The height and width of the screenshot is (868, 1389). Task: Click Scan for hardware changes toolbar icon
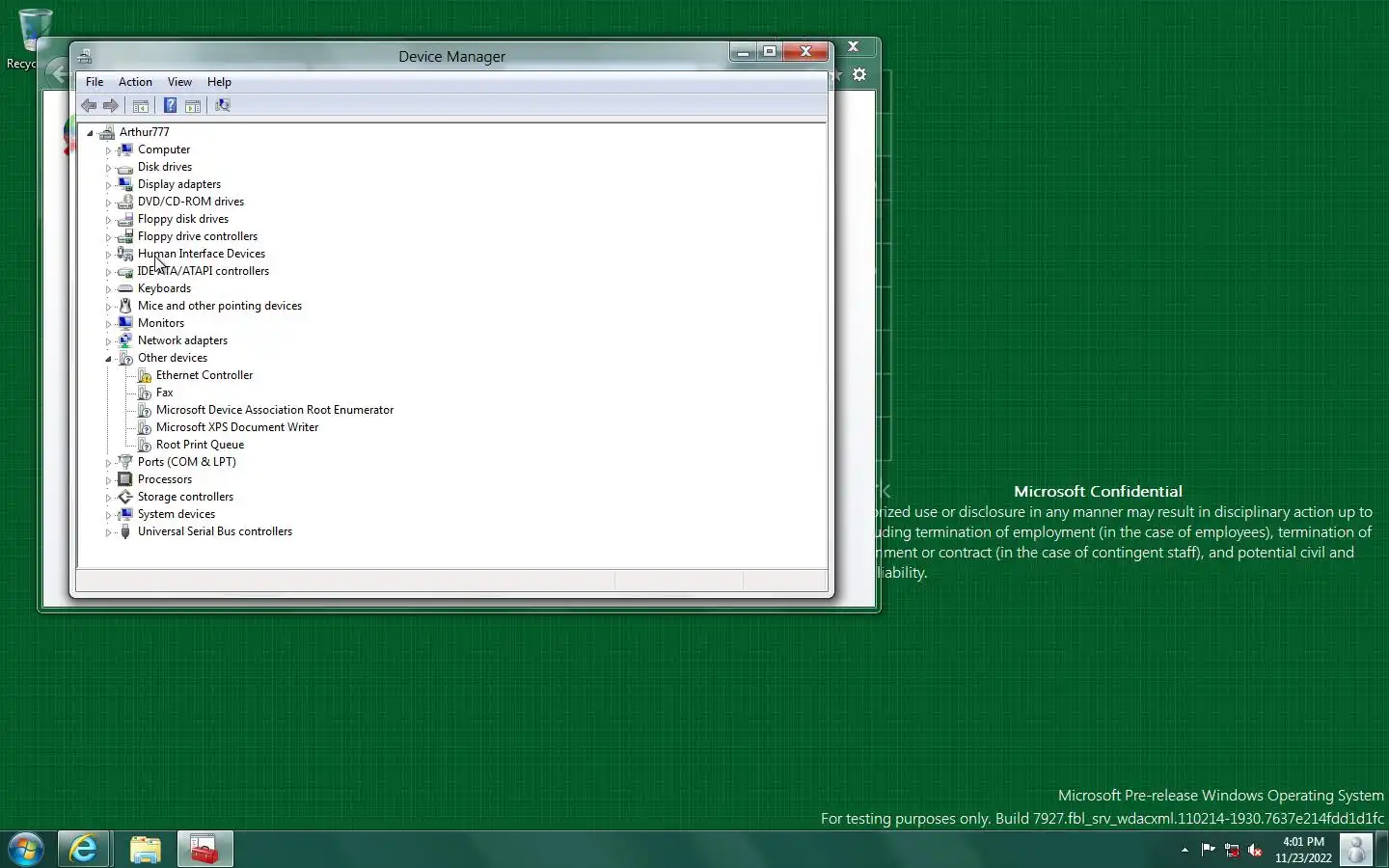[x=223, y=105]
